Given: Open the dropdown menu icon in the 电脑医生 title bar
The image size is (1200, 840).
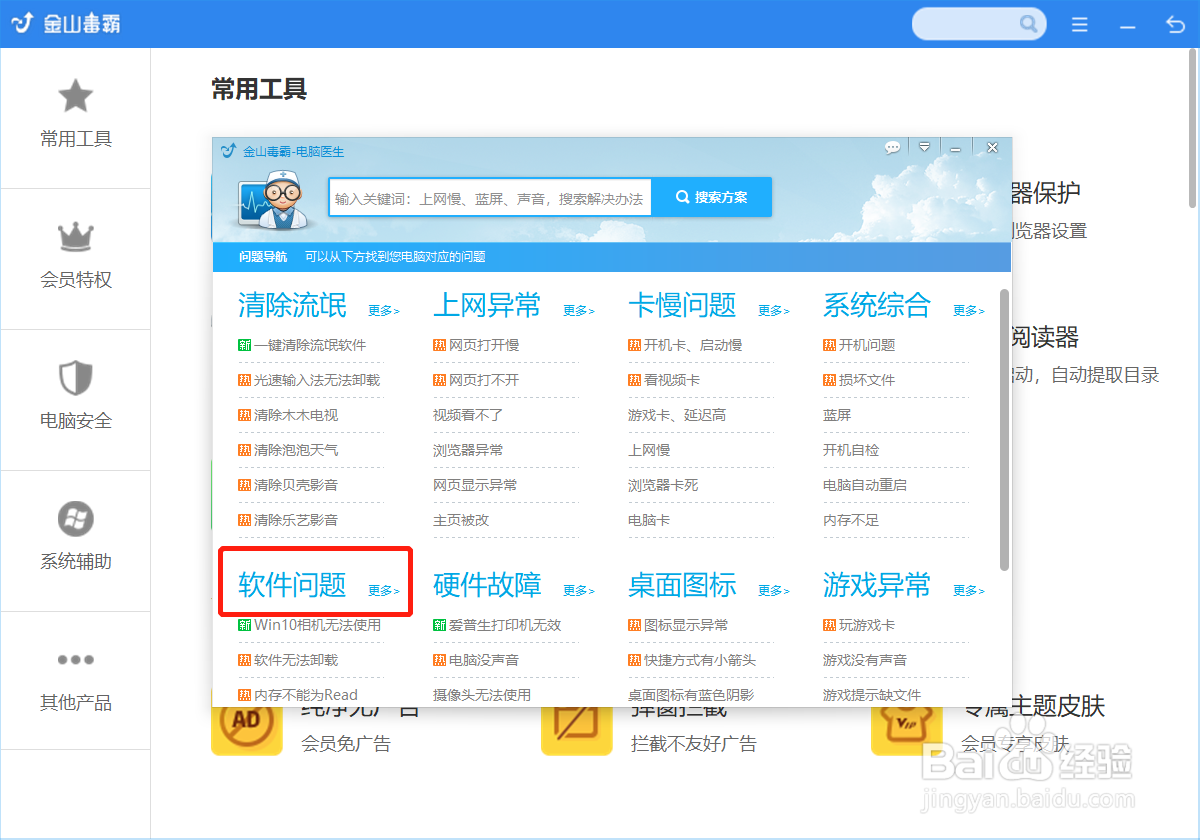Looking at the screenshot, I should 925,148.
